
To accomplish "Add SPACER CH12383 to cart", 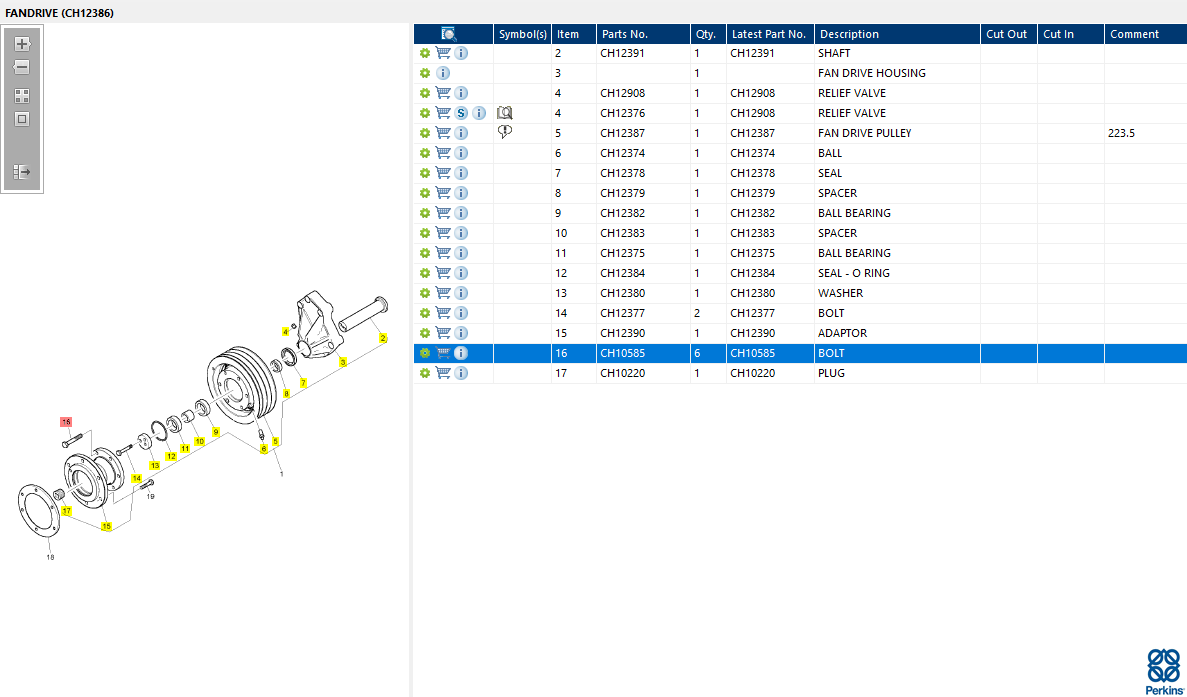I will point(444,233).
